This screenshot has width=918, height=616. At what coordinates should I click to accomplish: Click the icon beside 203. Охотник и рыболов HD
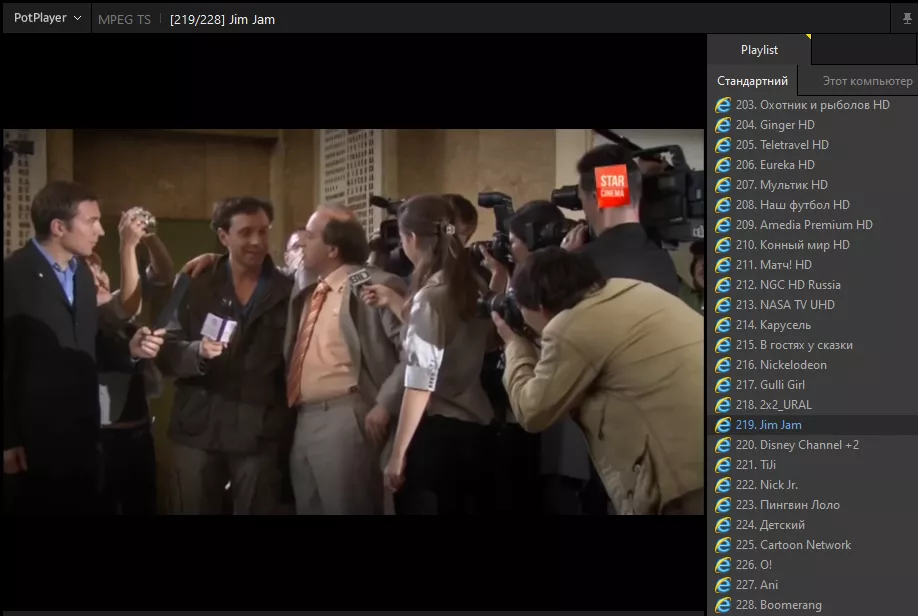723,105
